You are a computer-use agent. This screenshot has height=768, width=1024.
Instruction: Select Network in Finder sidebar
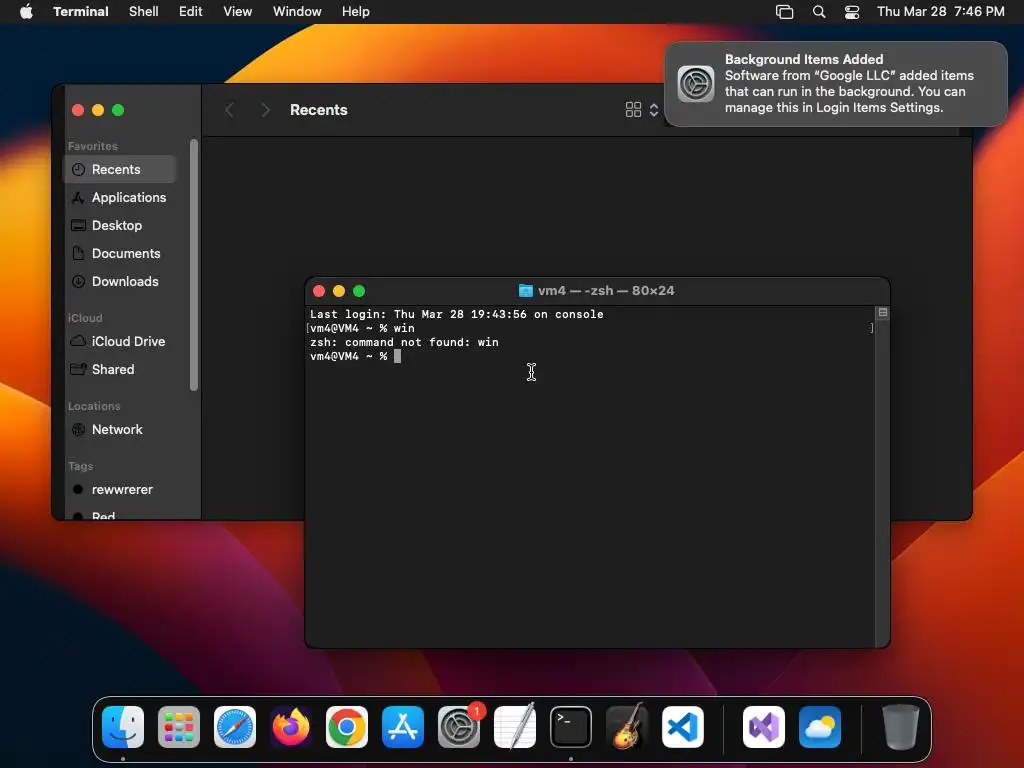(x=120, y=430)
